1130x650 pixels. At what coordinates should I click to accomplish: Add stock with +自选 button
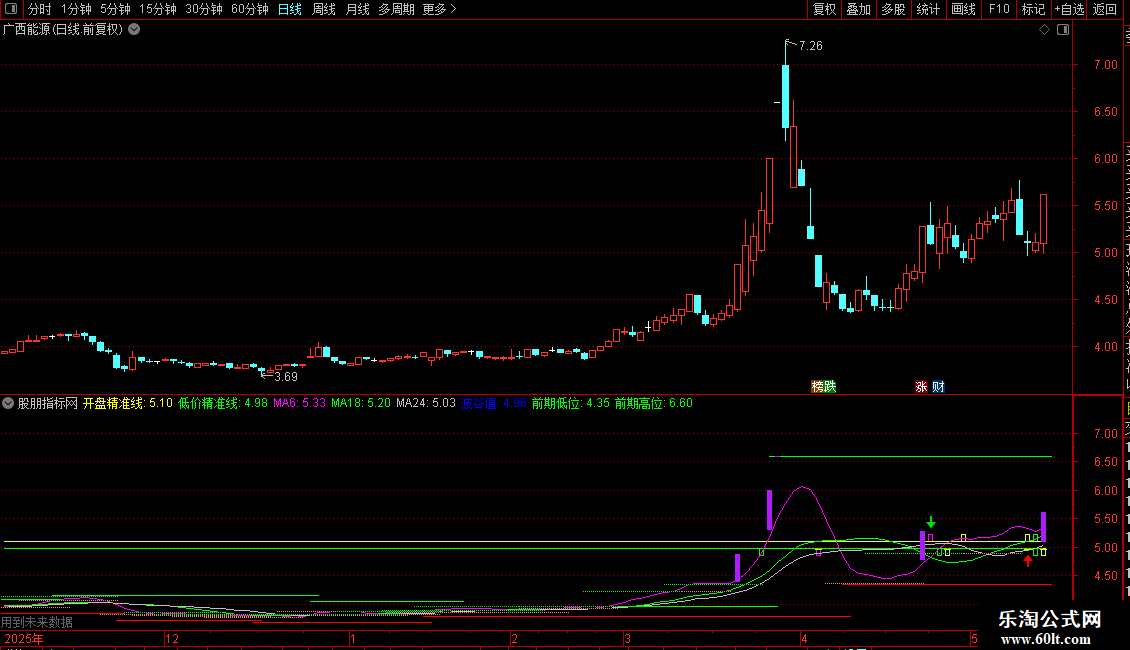tap(1069, 9)
